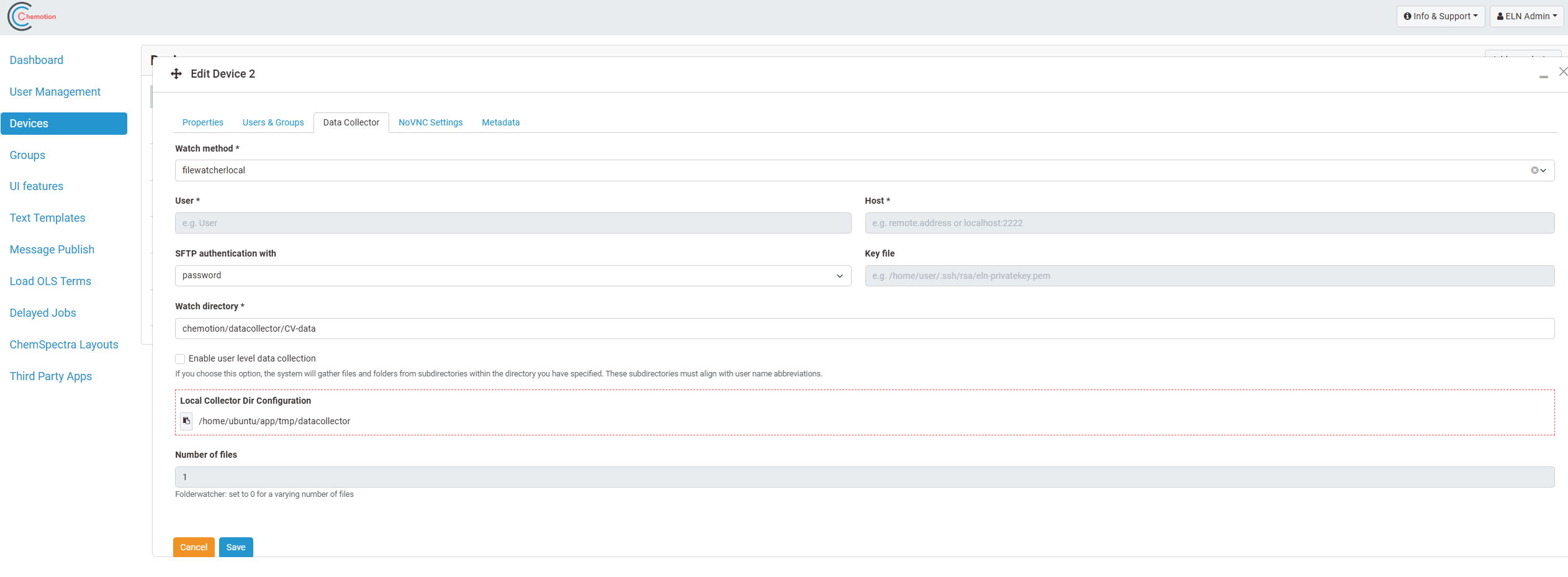Open the Info & Support dropdown

(1440, 16)
